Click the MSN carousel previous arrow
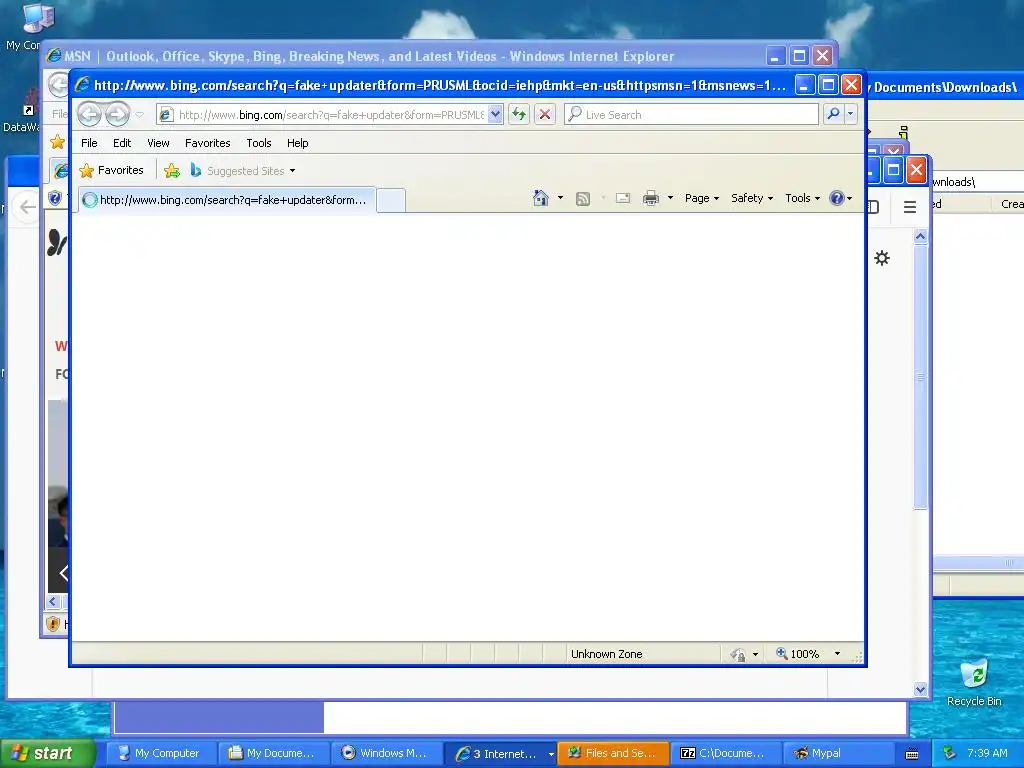 63,573
